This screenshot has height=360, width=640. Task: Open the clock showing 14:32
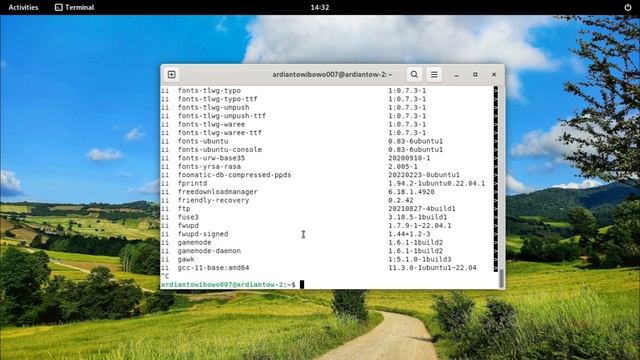pos(320,7)
